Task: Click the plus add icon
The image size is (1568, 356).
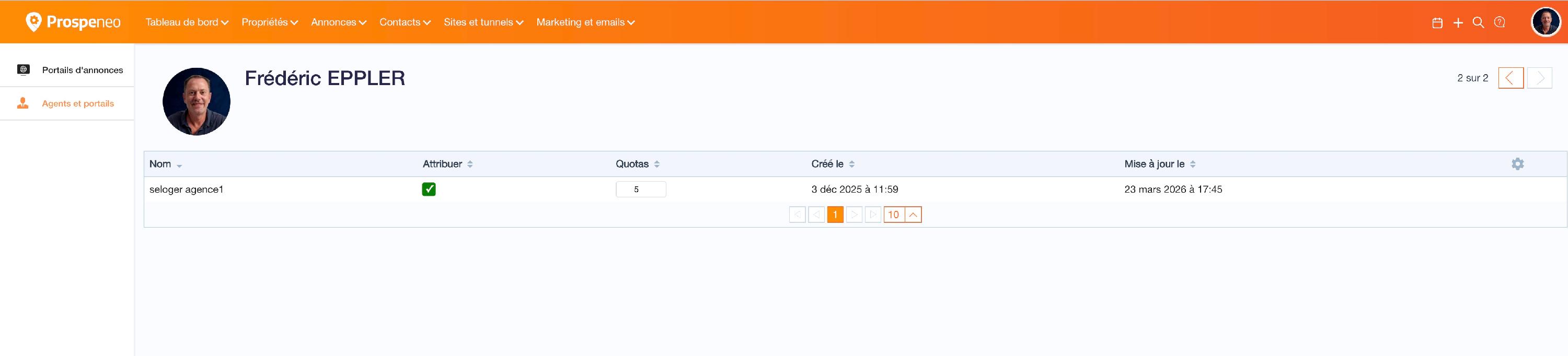Action: pyautogui.click(x=1458, y=22)
